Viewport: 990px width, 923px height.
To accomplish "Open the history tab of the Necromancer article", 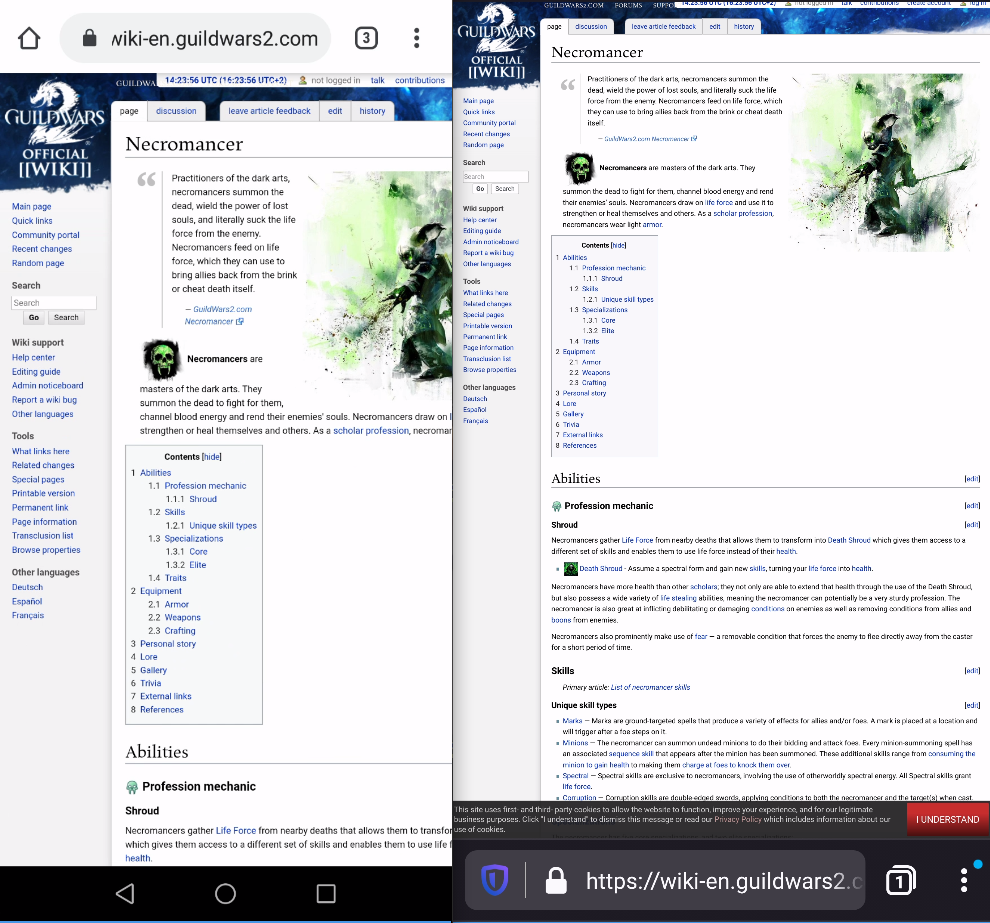I will (x=371, y=111).
